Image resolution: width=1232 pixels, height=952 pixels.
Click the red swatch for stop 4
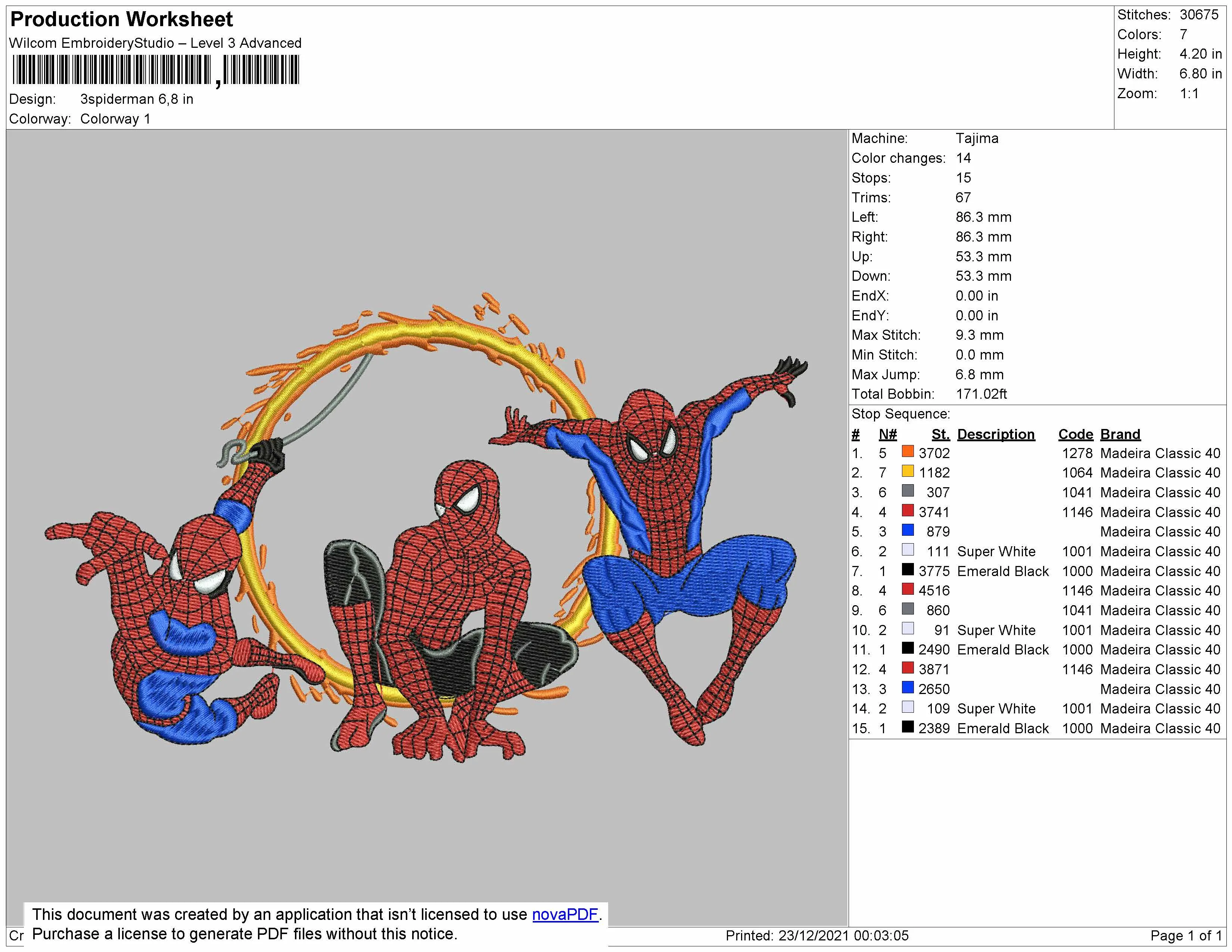(x=908, y=510)
